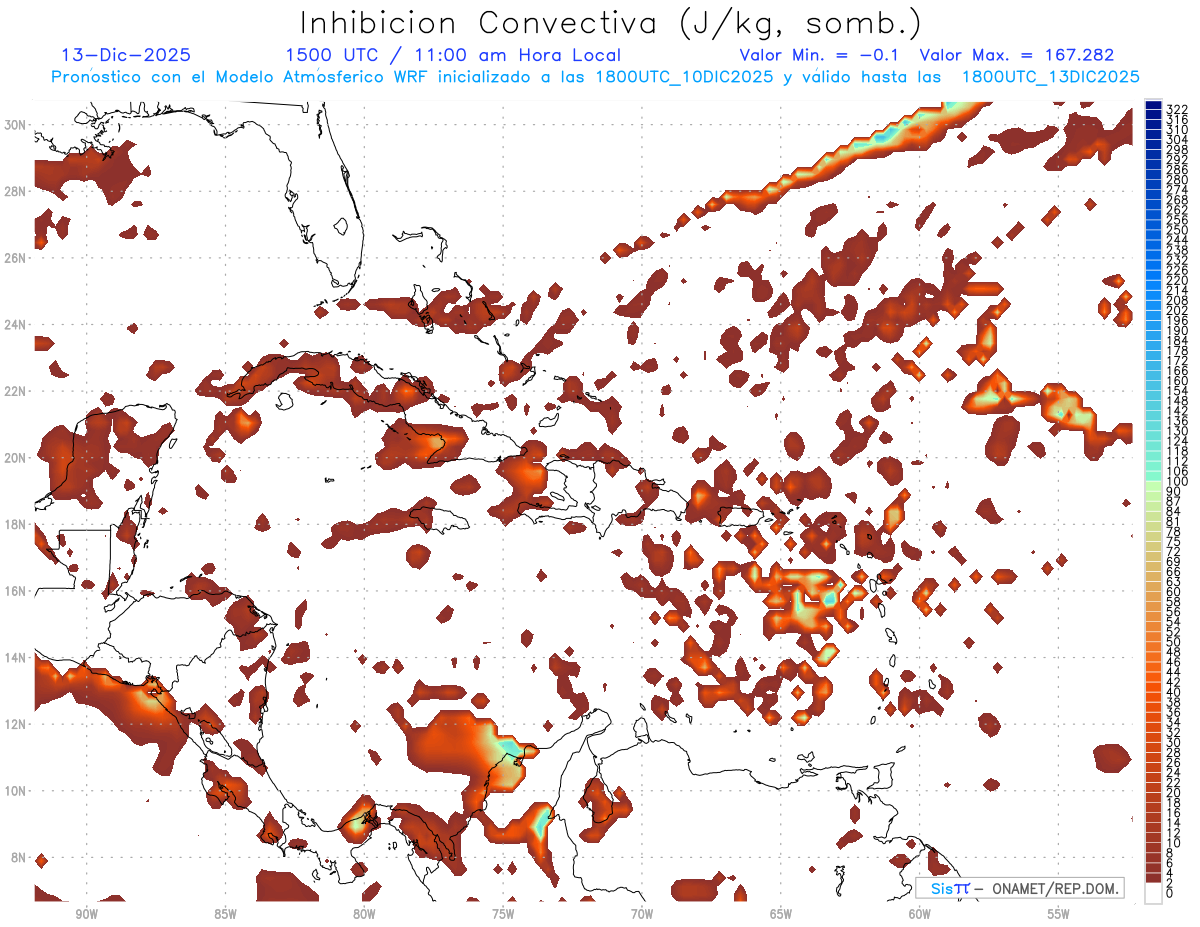Click the 65W longitude label
Image resolution: width=1200 pixels, height=927 pixels.
coord(781,914)
